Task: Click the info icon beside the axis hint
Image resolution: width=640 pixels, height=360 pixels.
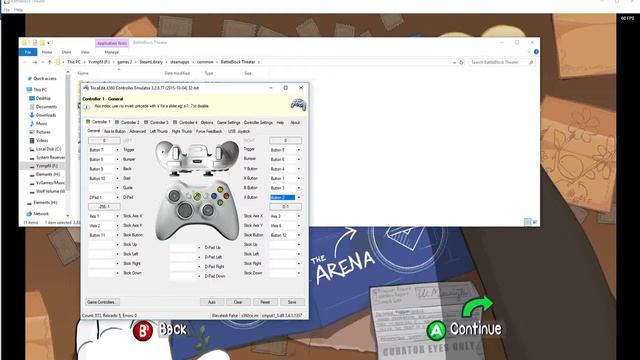Action: click(x=87, y=107)
